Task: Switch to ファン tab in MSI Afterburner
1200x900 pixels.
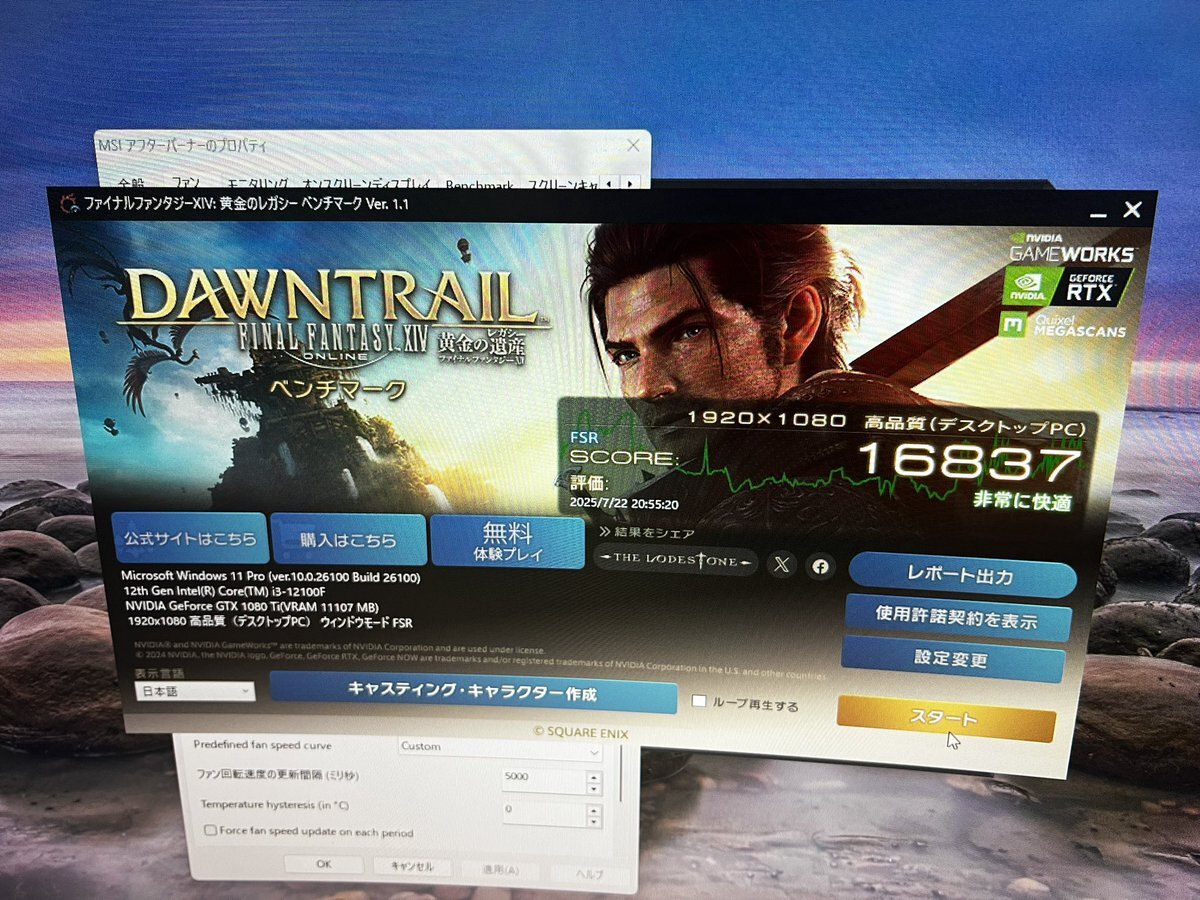Action: click(186, 184)
